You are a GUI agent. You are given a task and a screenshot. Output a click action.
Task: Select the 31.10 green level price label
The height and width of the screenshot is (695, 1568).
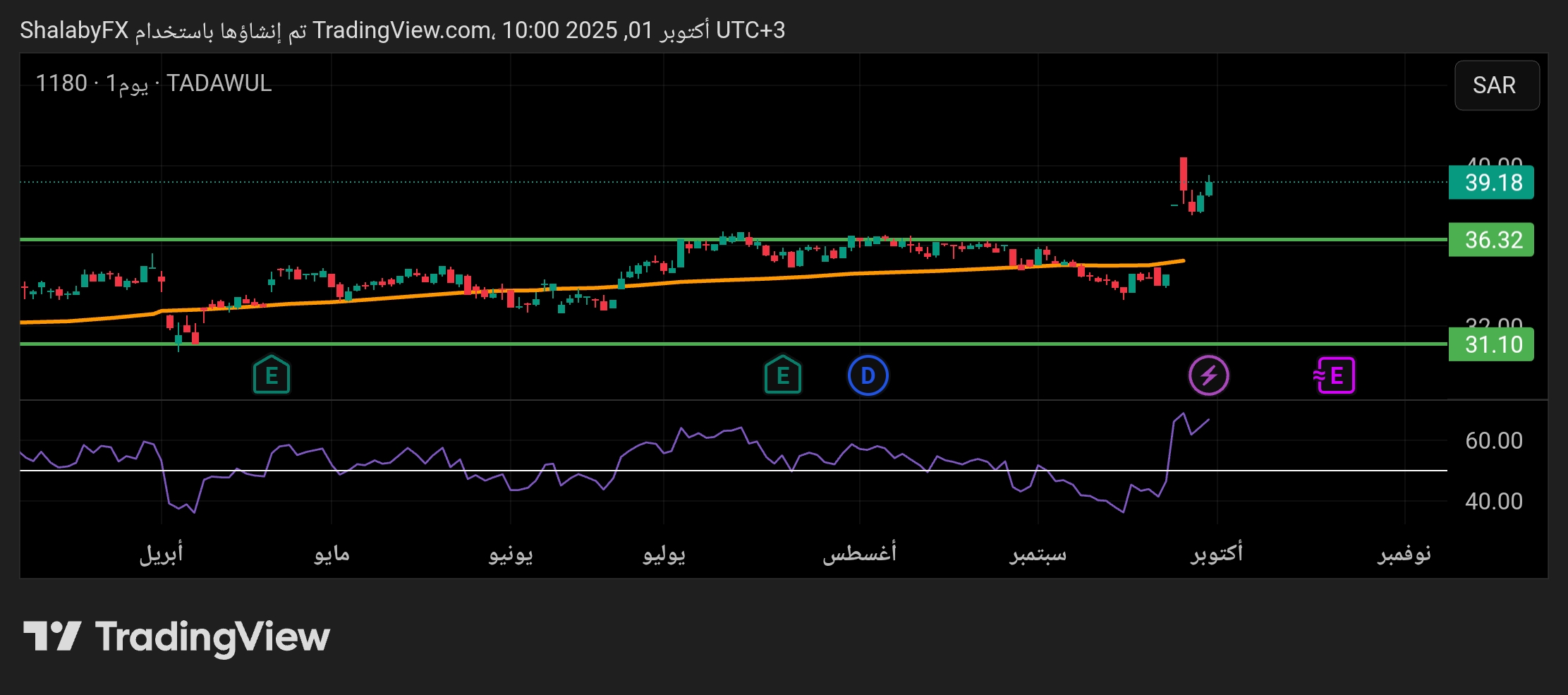[x=1491, y=345]
